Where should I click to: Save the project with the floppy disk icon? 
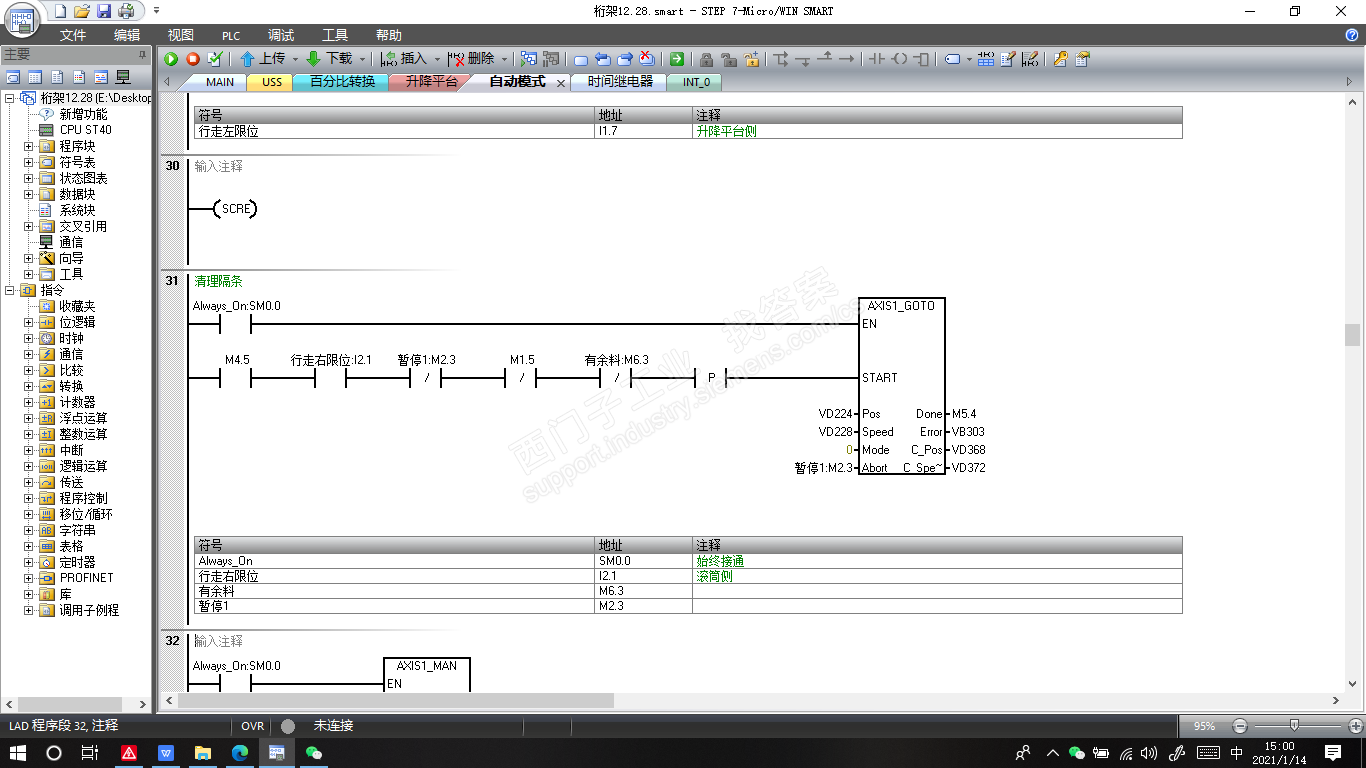[x=104, y=11]
